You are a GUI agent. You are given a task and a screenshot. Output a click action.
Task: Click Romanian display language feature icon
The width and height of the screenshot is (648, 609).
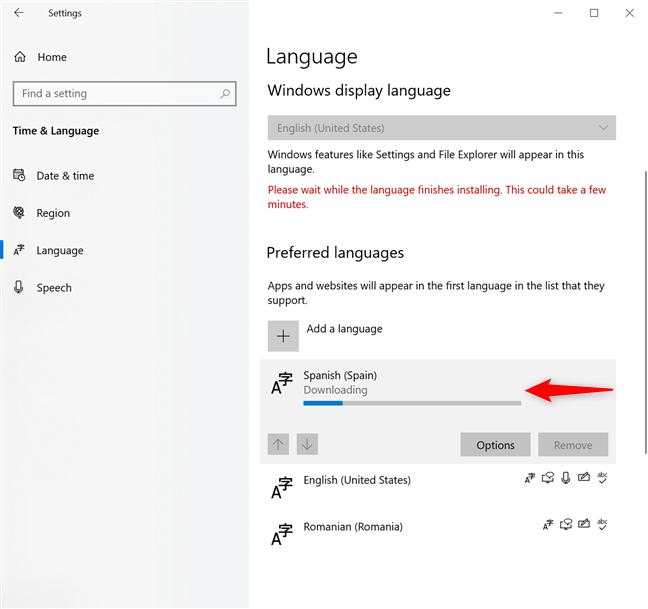548,525
